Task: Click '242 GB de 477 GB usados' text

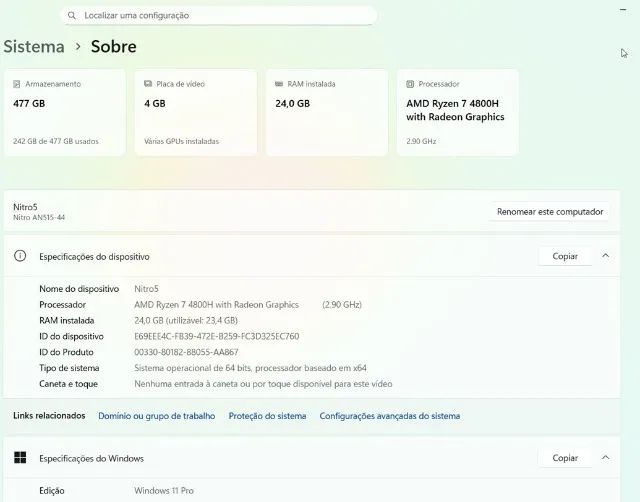Action: coord(56,141)
